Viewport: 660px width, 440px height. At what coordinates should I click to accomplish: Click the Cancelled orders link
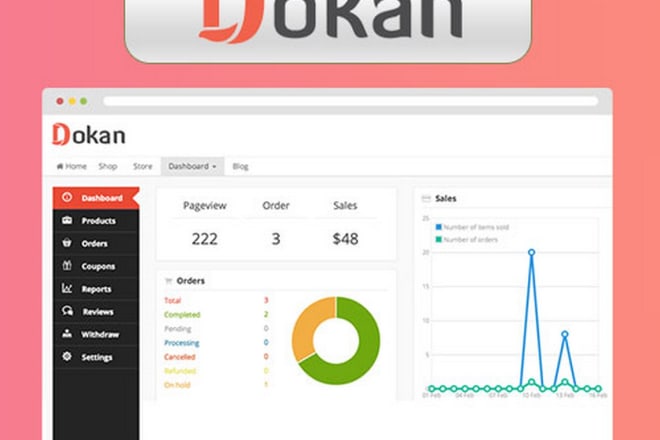(179, 357)
